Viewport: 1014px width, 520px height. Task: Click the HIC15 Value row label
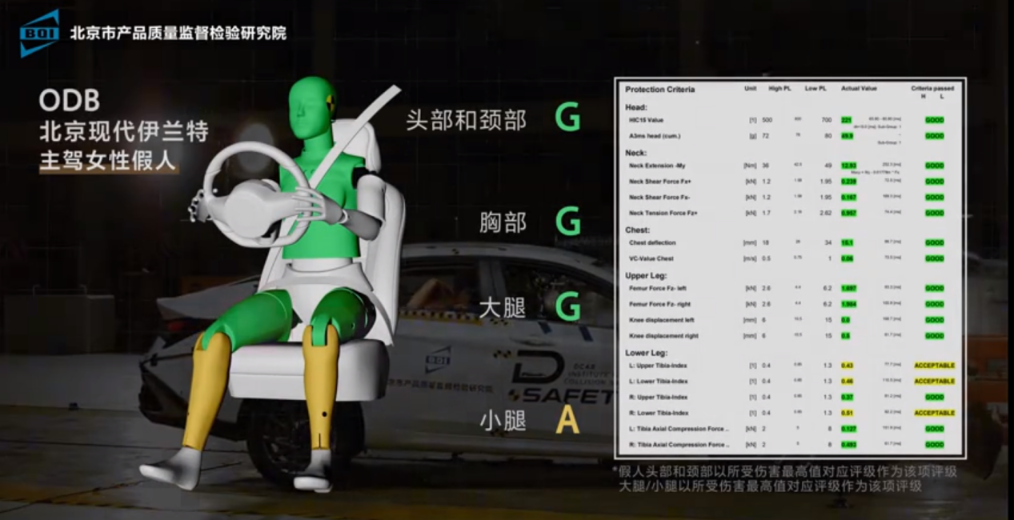[646, 120]
